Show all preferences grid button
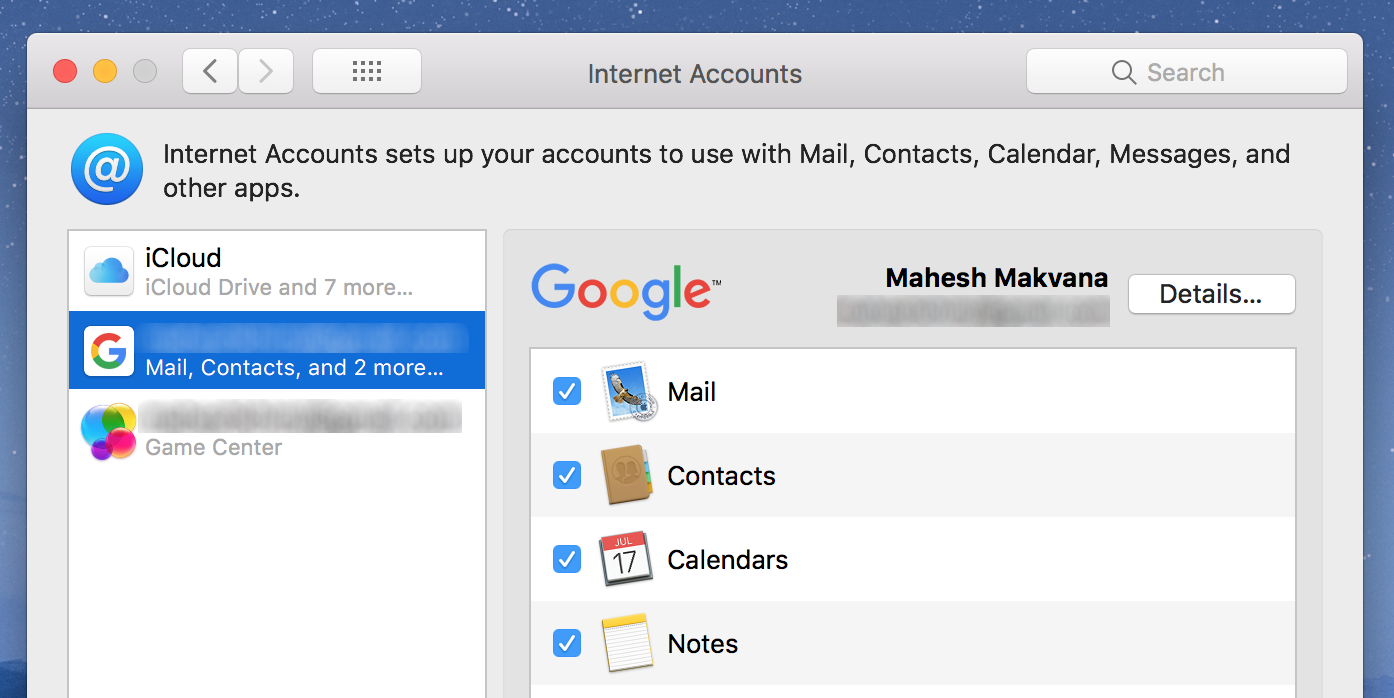Viewport: 1394px width, 698px height. pyautogui.click(x=367, y=72)
